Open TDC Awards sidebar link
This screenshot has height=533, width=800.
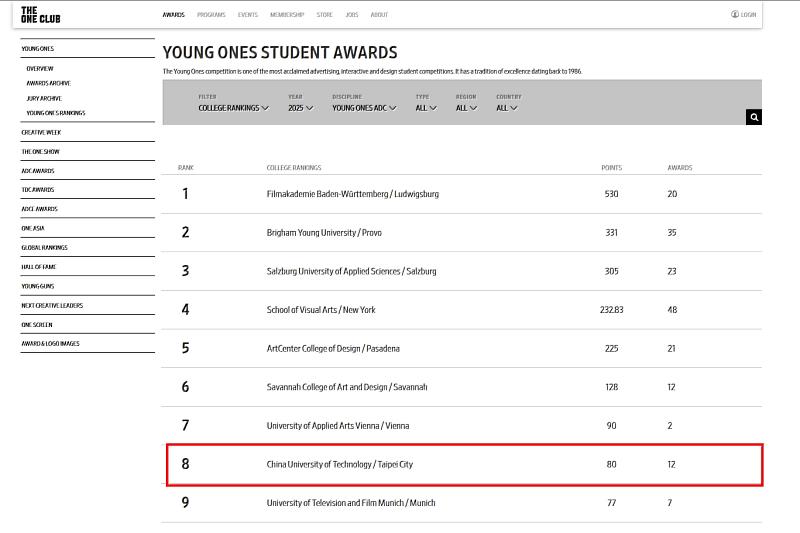[38, 190]
